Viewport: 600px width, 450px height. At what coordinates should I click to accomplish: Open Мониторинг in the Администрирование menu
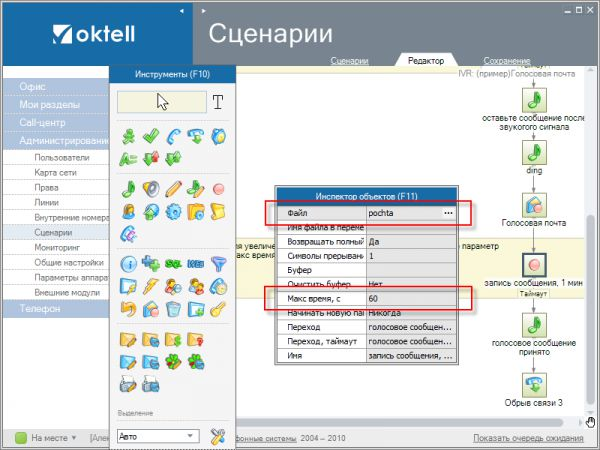(x=56, y=245)
